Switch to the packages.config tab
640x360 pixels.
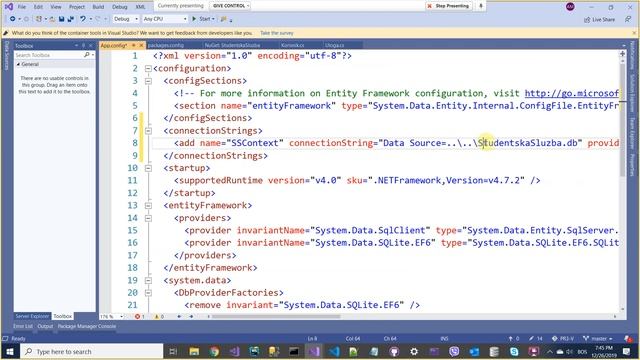click(166, 45)
